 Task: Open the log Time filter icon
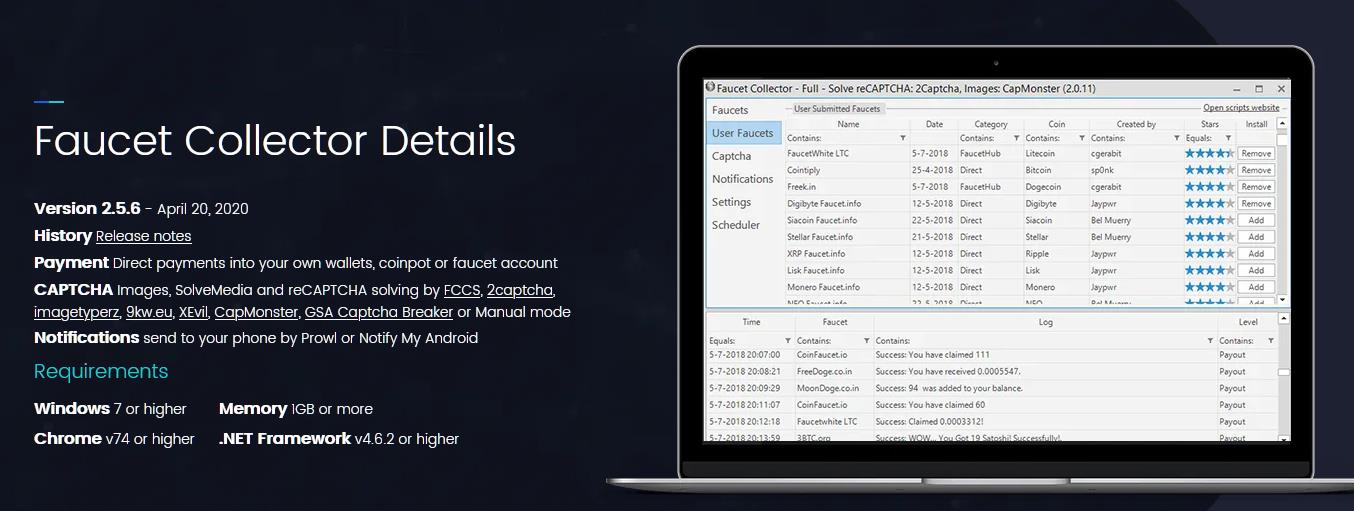[x=789, y=341]
